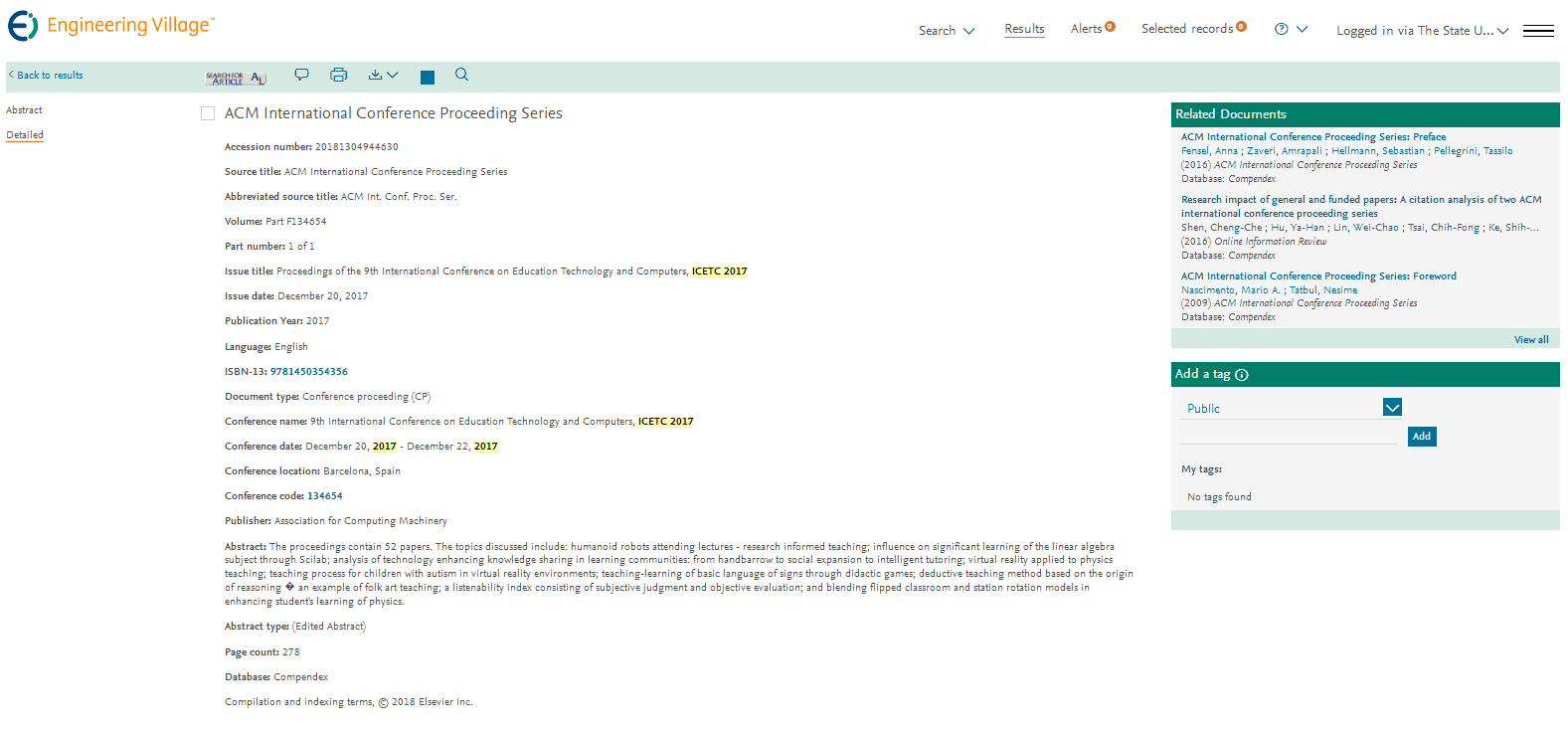Click author Nascimento, Mario A.
1568x734 pixels.
(x=1231, y=290)
